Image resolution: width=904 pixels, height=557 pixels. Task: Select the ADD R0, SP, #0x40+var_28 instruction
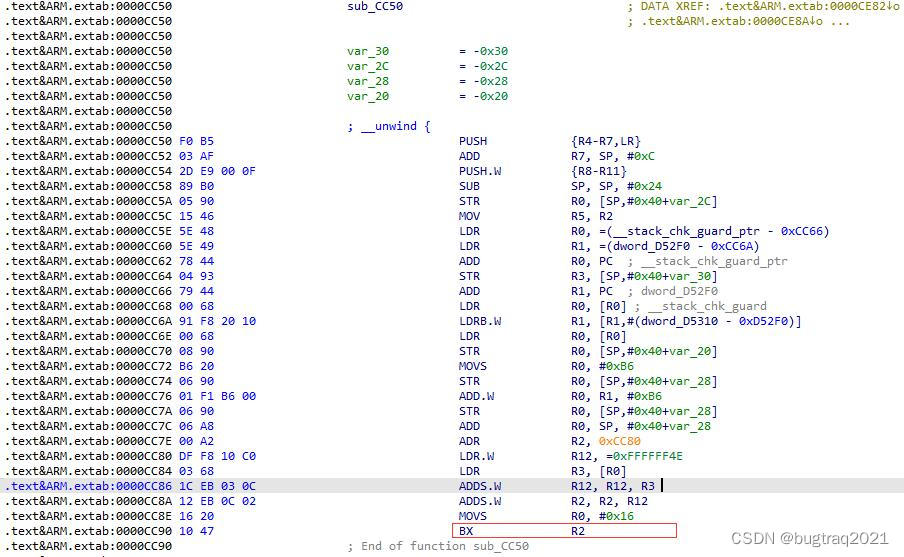[x=585, y=426]
